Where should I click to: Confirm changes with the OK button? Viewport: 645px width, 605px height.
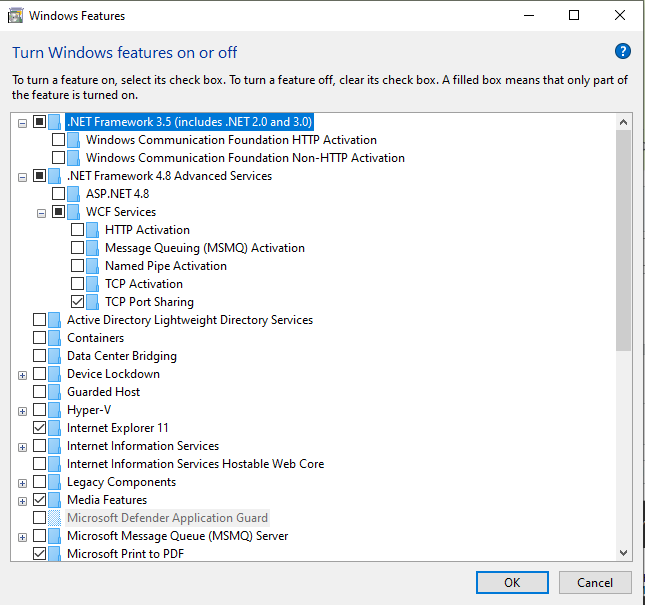[x=512, y=582]
